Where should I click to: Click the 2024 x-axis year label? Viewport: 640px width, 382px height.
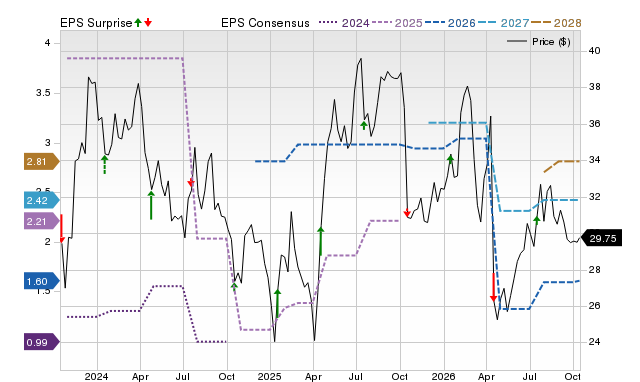(x=96, y=376)
